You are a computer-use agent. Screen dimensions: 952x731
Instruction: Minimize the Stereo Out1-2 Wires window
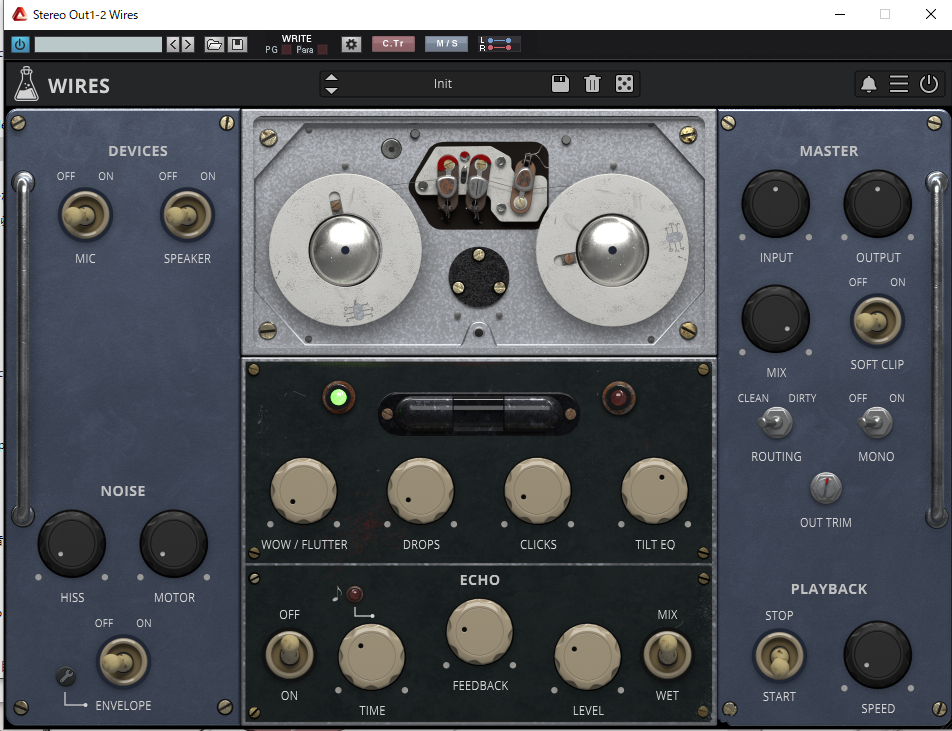(x=840, y=14)
